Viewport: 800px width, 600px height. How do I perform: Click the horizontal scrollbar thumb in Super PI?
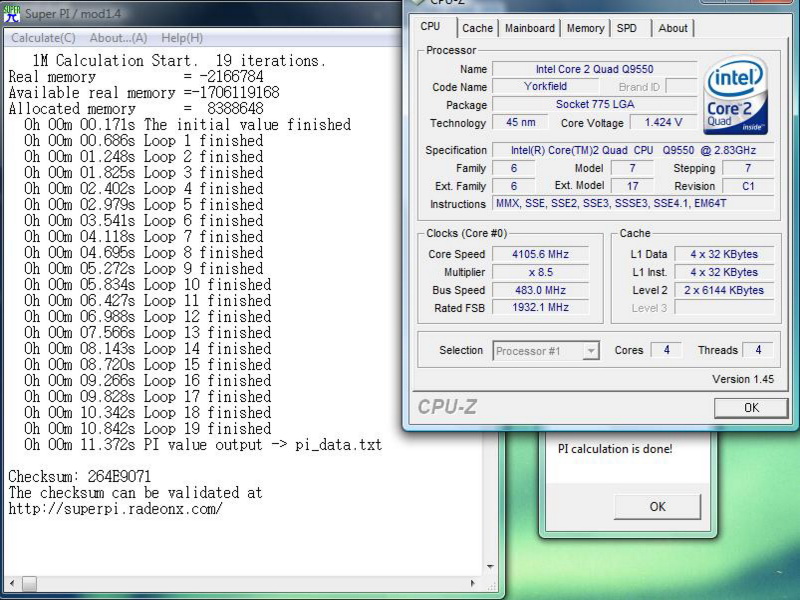[x=29, y=583]
